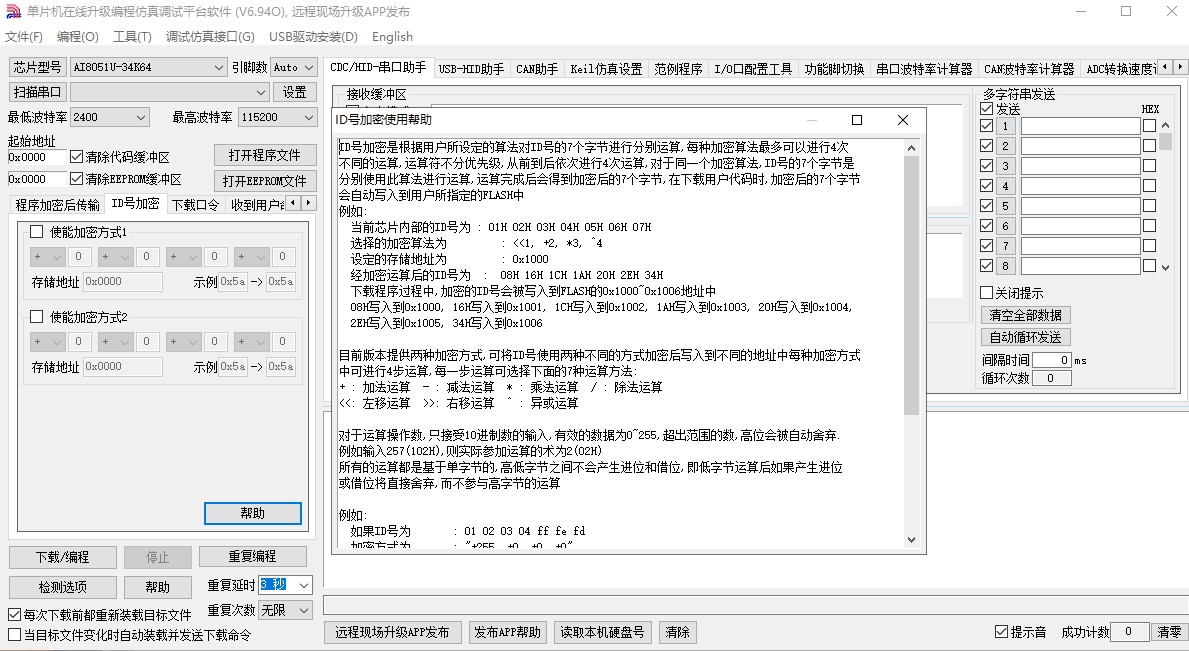
Task: Click the application logo icon in title bar
Action: [13, 12]
